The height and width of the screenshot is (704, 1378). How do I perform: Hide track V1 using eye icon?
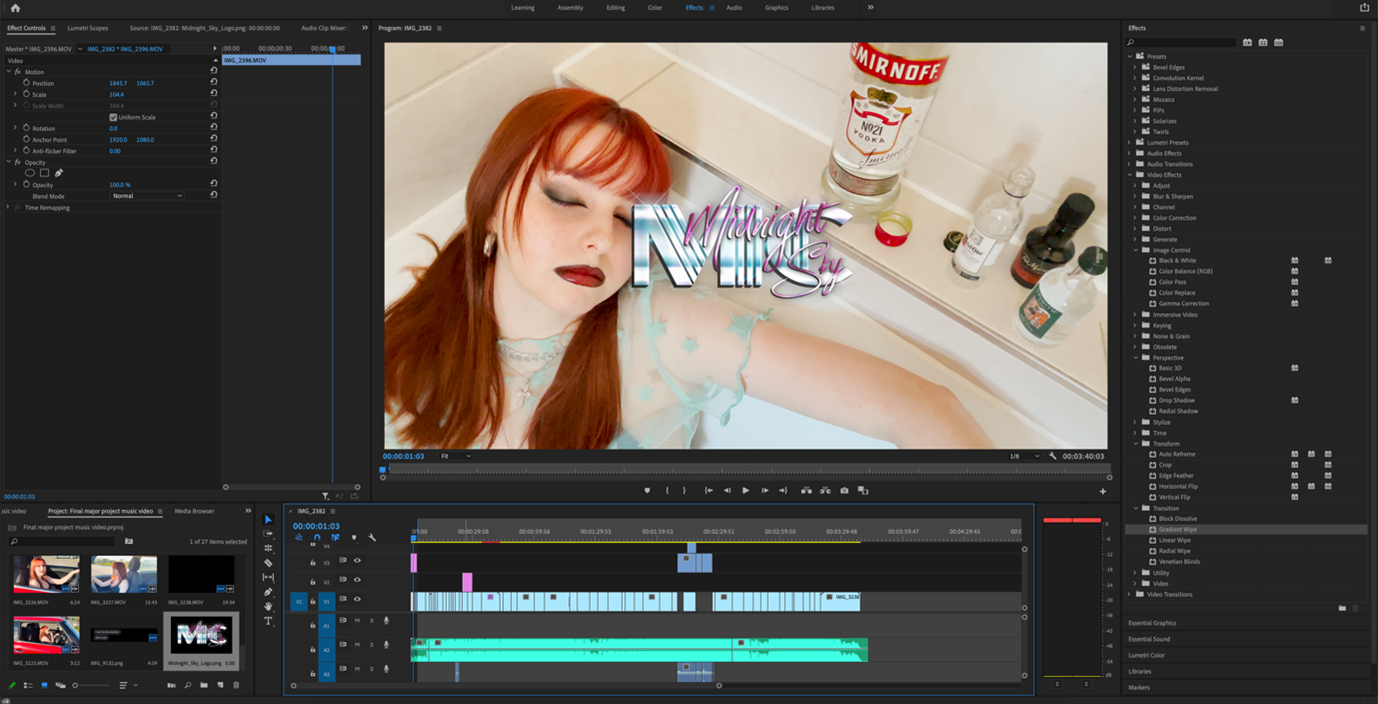point(357,599)
